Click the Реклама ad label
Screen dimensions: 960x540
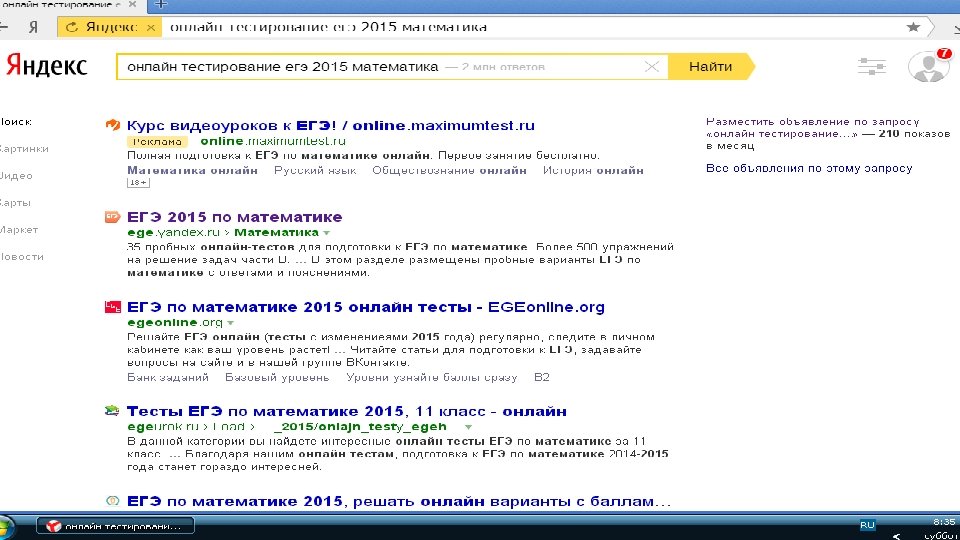click(x=157, y=141)
